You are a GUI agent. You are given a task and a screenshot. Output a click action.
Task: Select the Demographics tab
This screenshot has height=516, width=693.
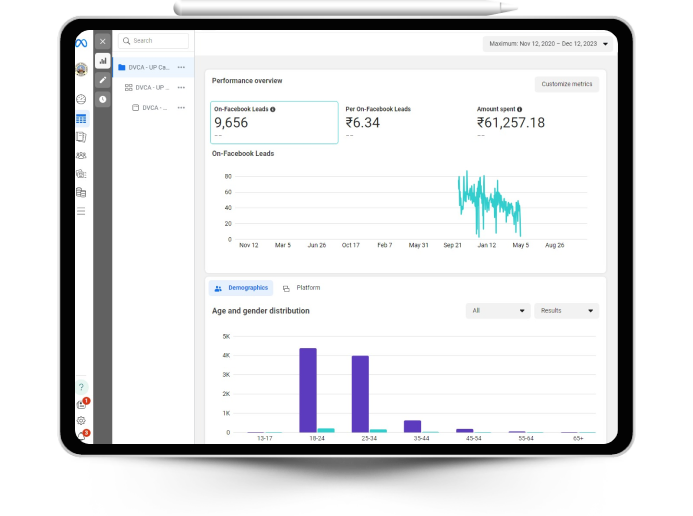(241, 288)
